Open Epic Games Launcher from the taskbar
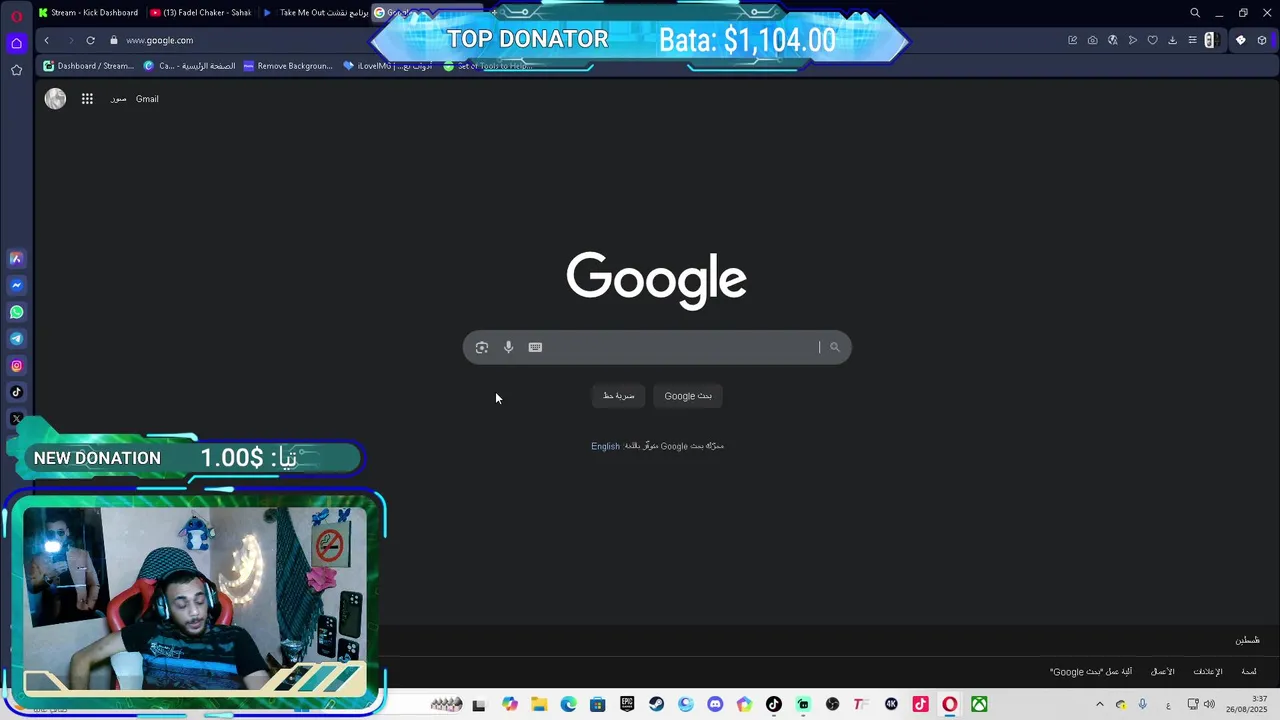The image size is (1280, 720). coord(627,705)
